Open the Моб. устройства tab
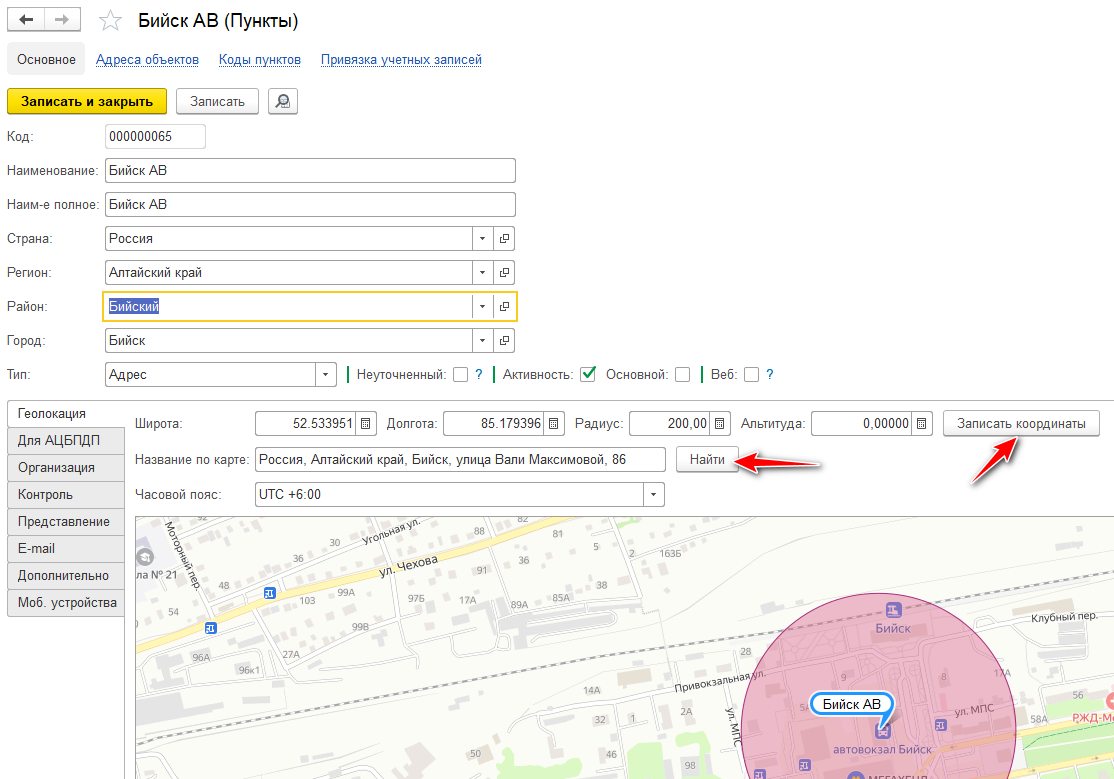The width and height of the screenshot is (1114, 779). pyautogui.click(x=66, y=602)
